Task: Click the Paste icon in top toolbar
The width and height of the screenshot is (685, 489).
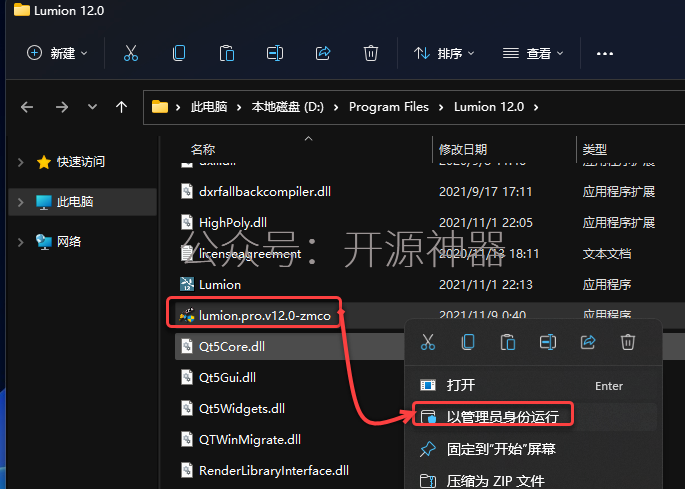Action: pyautogui.click(x=227, y=53)
